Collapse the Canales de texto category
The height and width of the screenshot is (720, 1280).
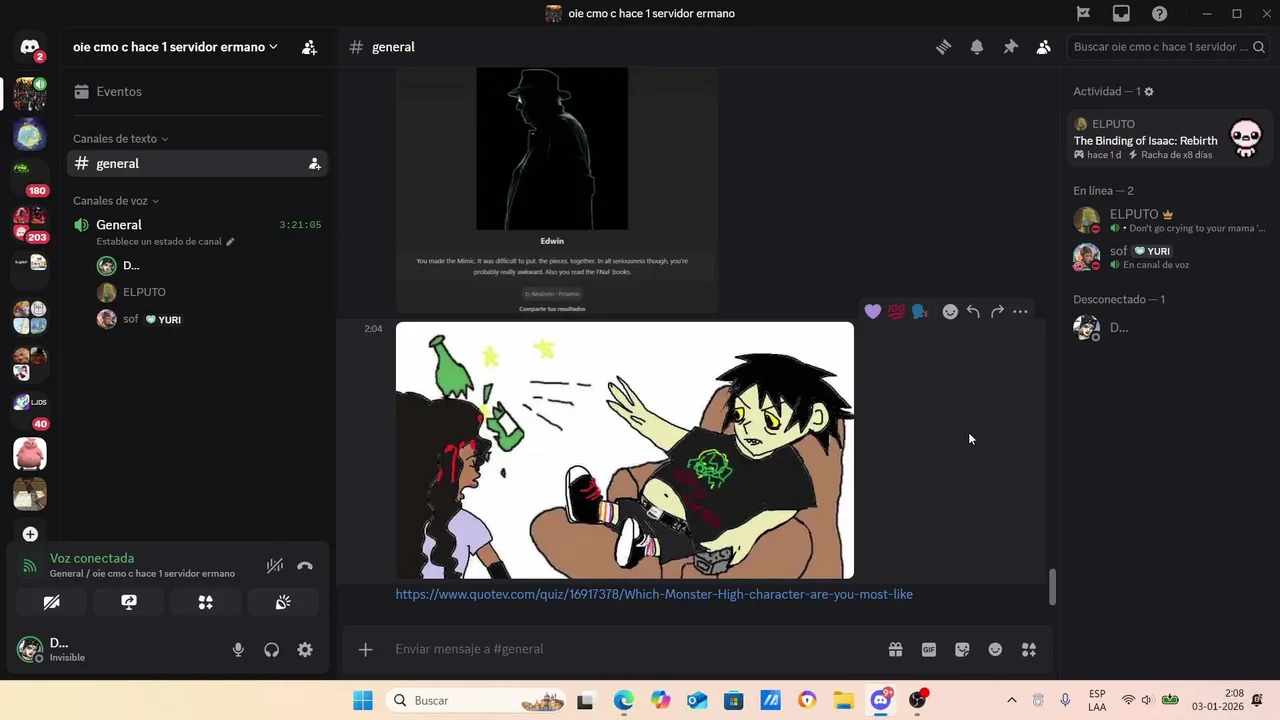[120, 139]
